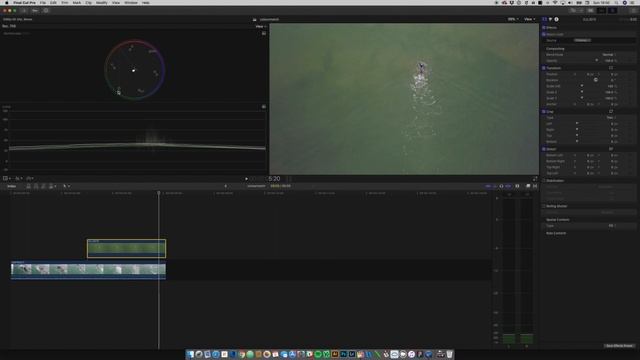
Task: Click the Scale (All) slider handle
Action: [x=582, y=86]
